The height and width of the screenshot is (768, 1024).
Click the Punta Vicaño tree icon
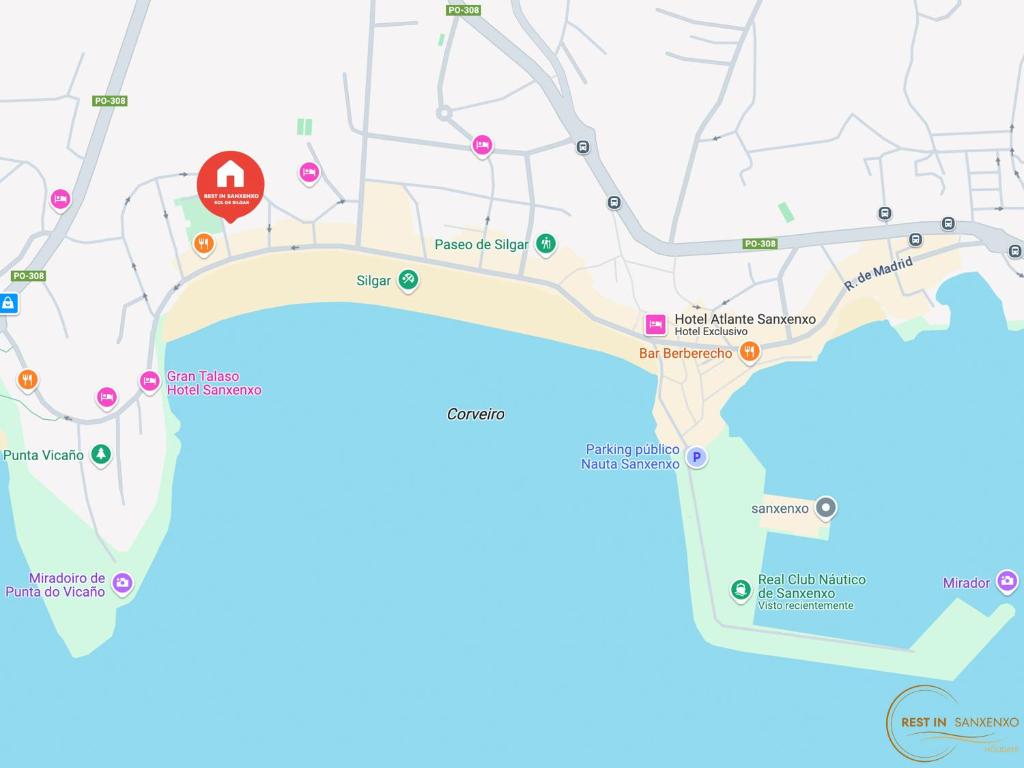click(x=101, y=454)
